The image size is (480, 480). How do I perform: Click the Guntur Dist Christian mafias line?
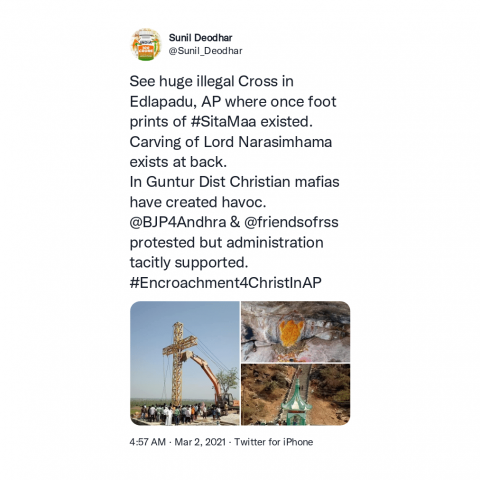coord(234,182)
